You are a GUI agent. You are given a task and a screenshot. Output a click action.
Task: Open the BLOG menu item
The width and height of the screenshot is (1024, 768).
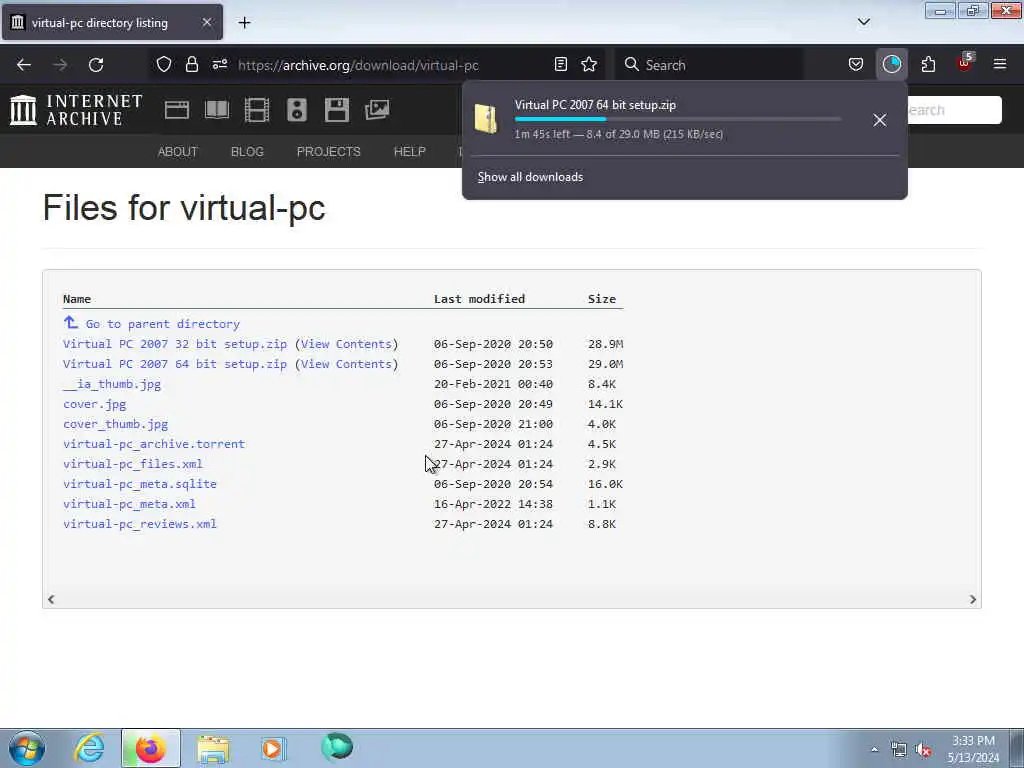click(x=247, y=152)
